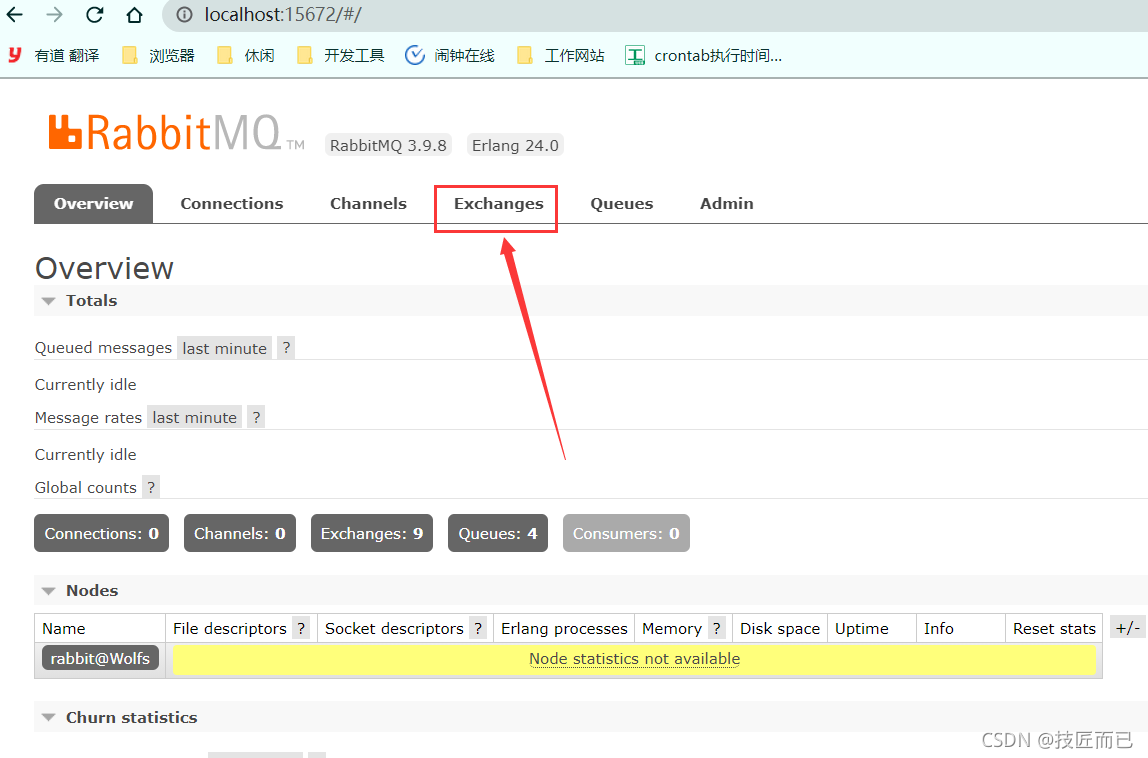
Task: View site information icon in address bar
Action: [x=184, y=15]
